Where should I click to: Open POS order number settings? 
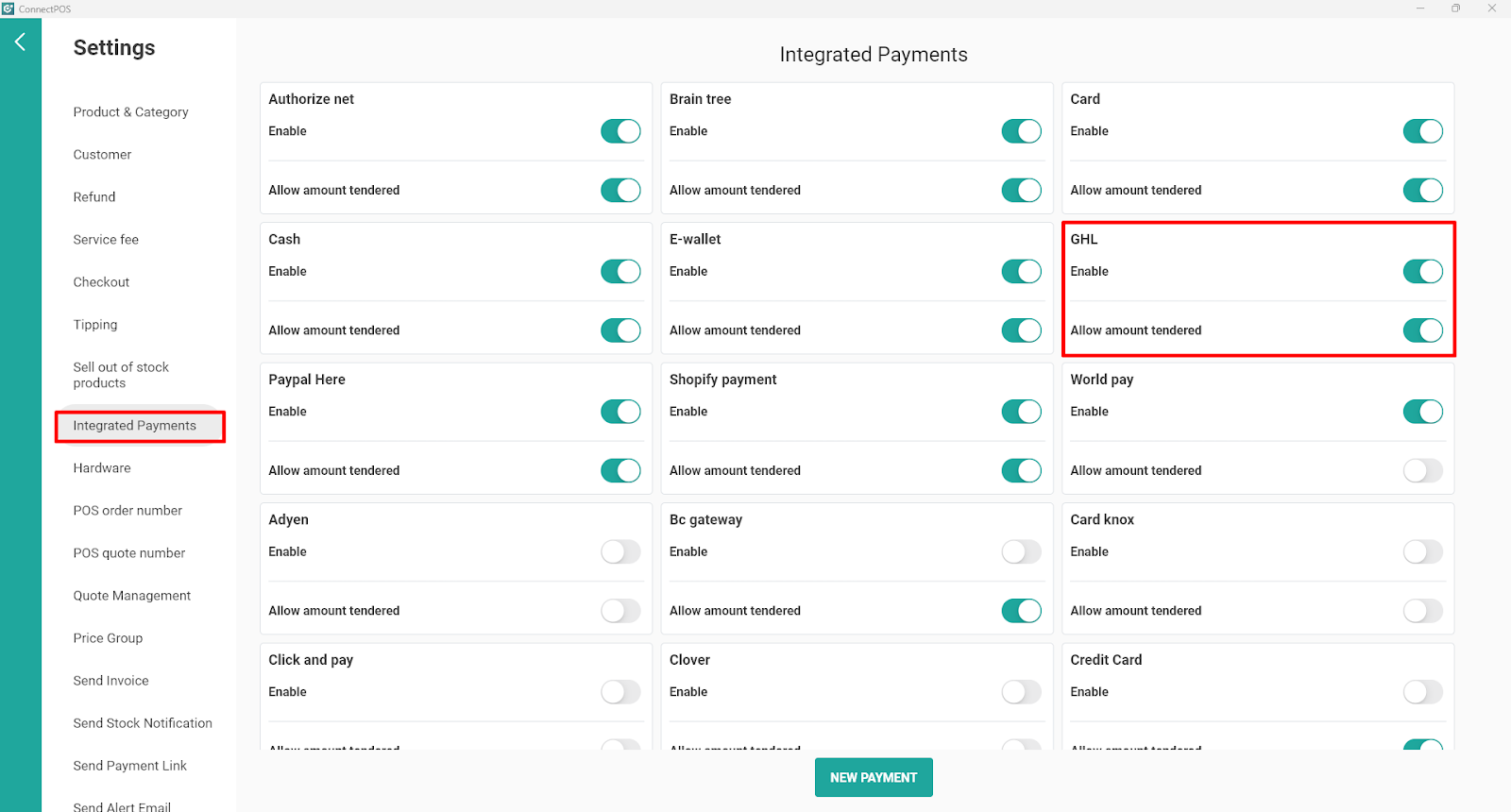point(127,510)
